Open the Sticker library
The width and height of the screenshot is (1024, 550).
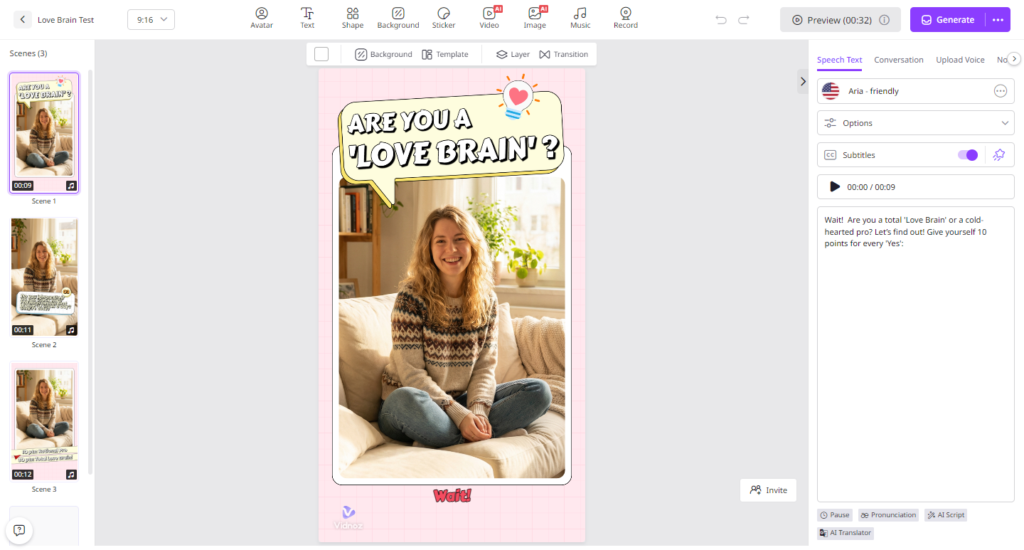click(443, 18)
